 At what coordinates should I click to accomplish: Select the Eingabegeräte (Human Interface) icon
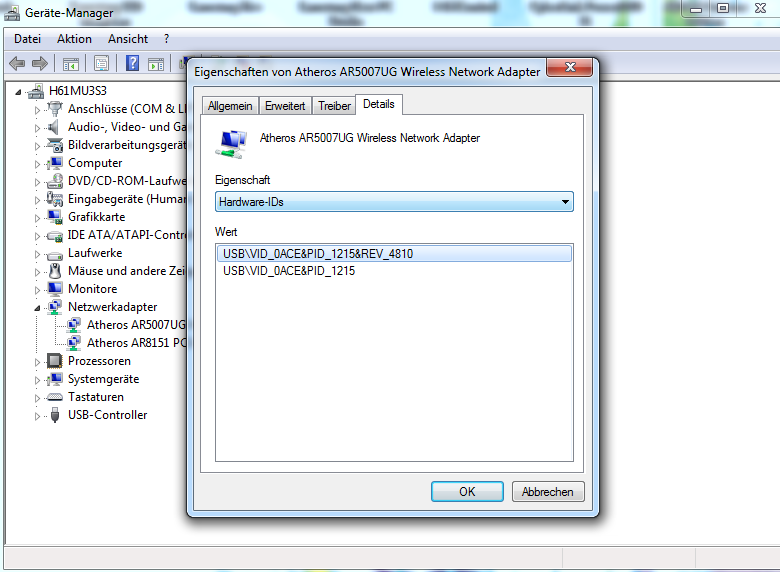[x=54, y=199]
